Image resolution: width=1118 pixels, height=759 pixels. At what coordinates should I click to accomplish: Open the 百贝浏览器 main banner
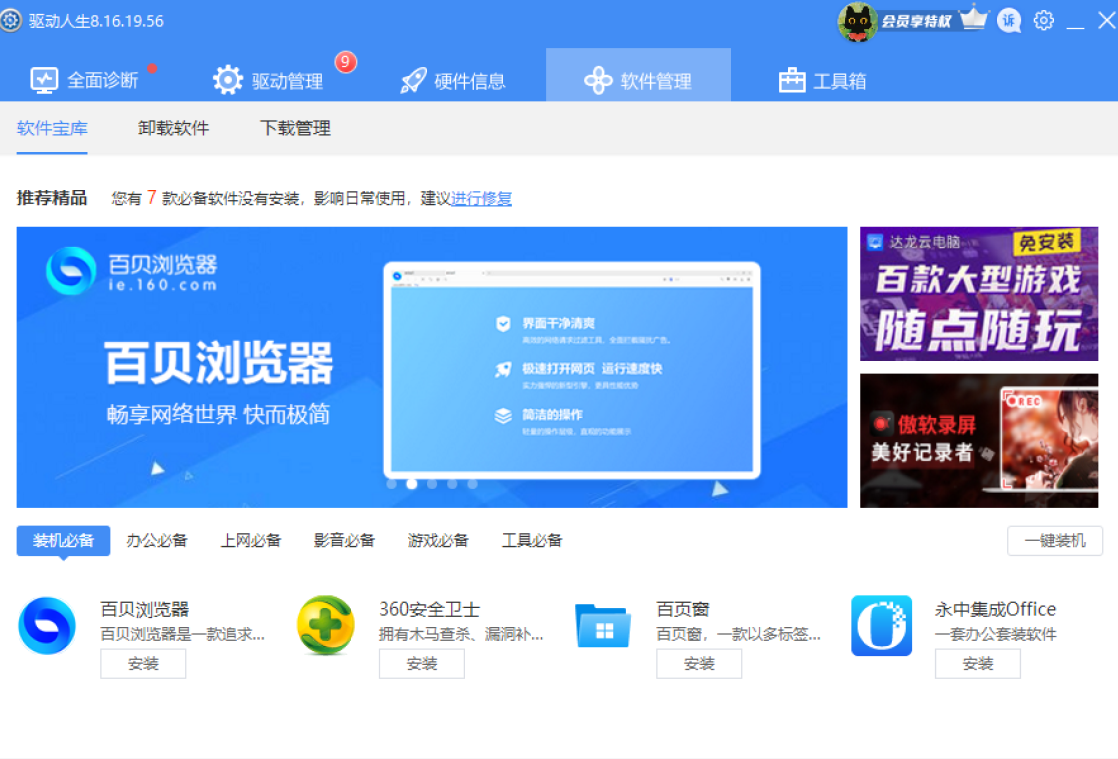[x=432, y=367]
